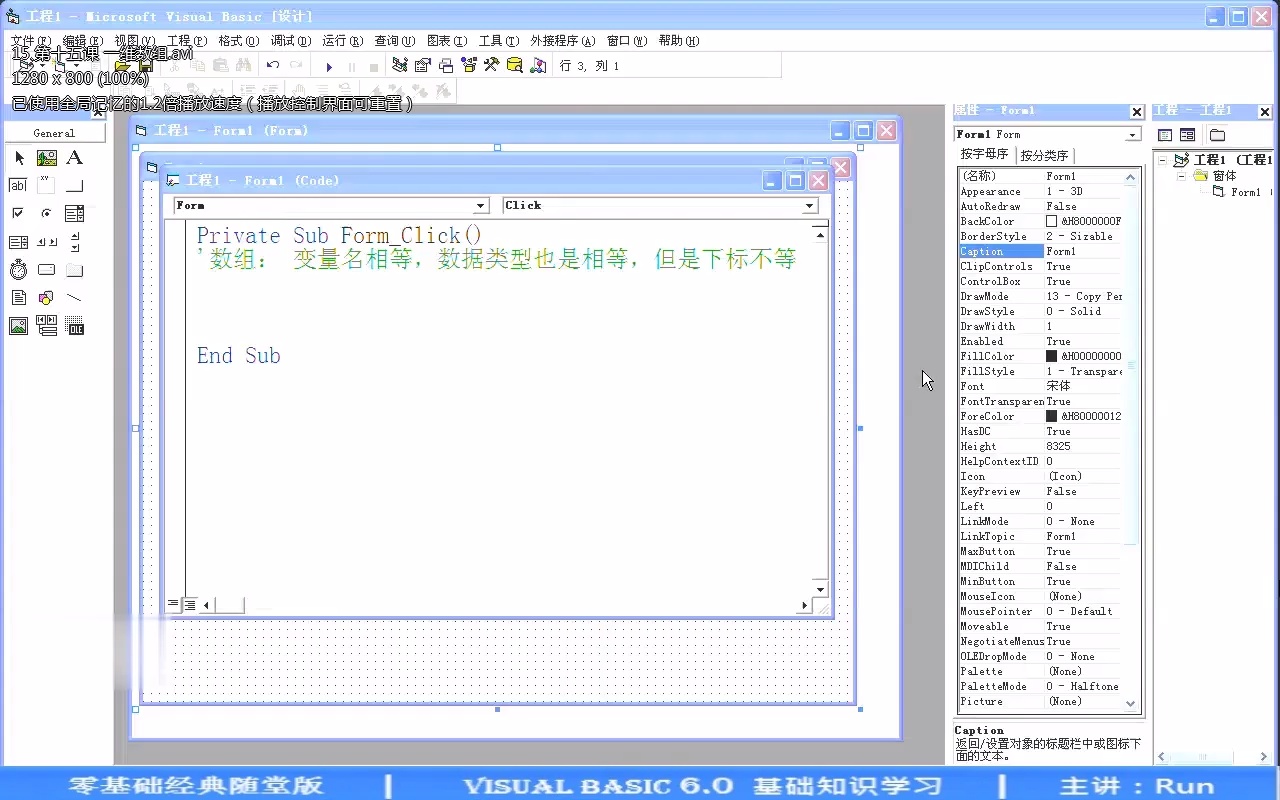Start the program with the Run button
Viewport: 1280px width, 800px height.
(x=329, y=65)
